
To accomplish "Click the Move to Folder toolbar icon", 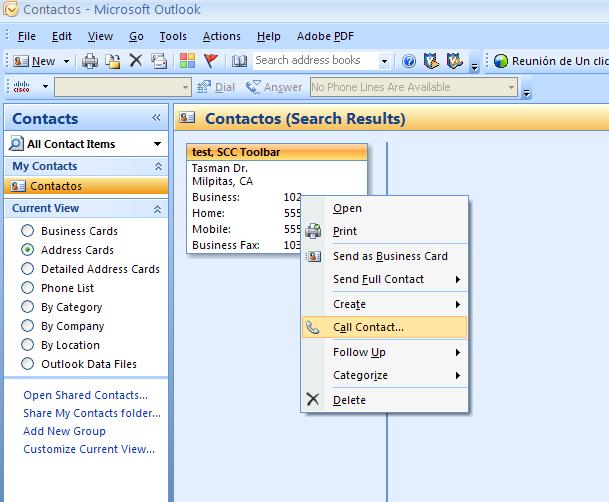I will (x=113, y=61).
